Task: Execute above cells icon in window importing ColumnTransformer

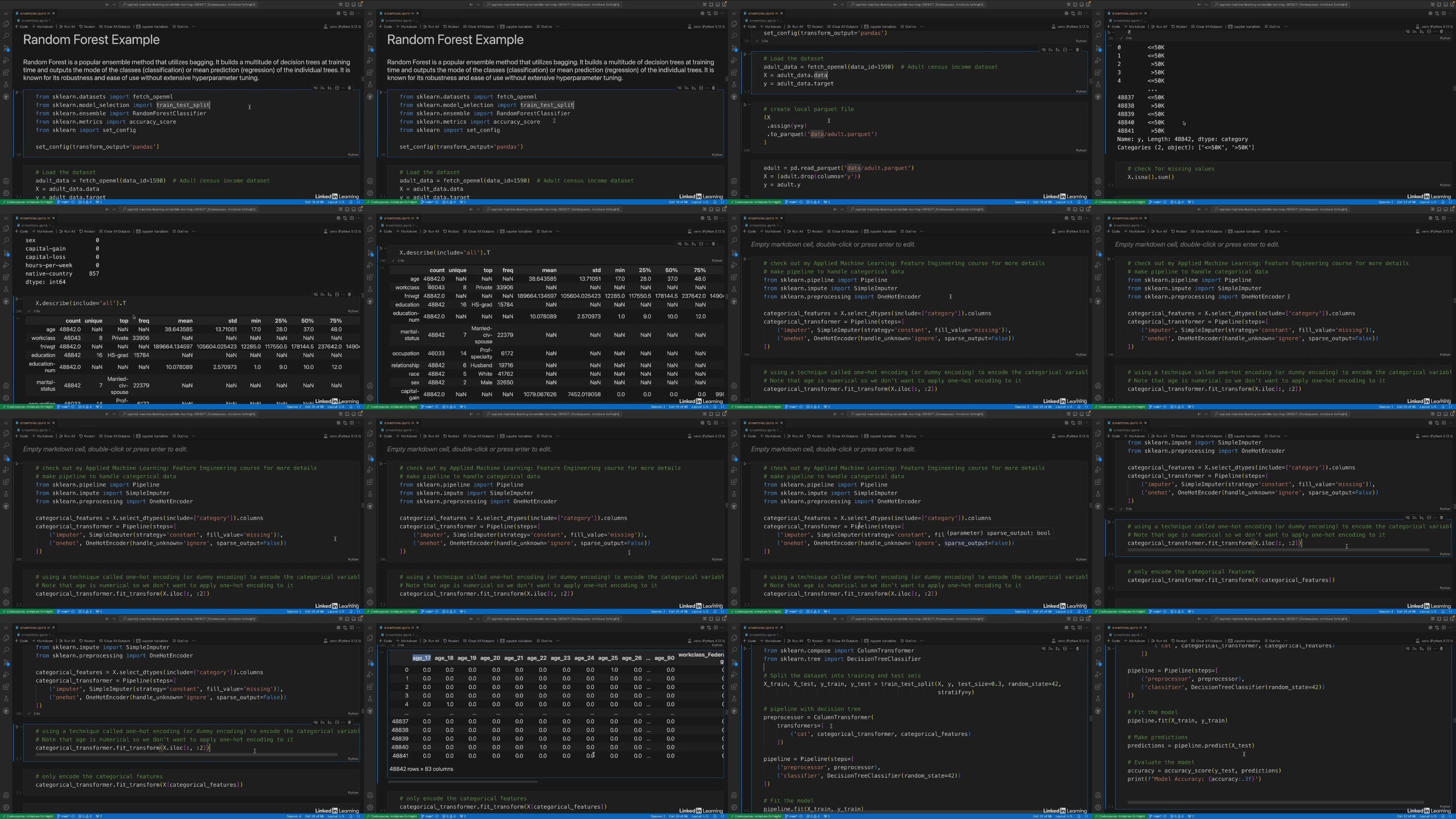Action: tap(1051, 648)
